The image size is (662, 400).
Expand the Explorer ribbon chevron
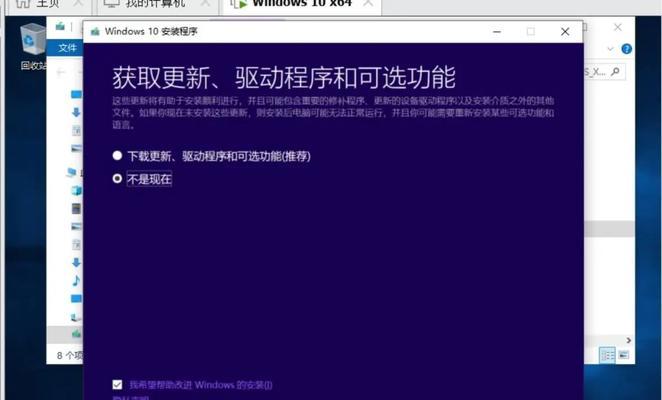coord(610,49)
